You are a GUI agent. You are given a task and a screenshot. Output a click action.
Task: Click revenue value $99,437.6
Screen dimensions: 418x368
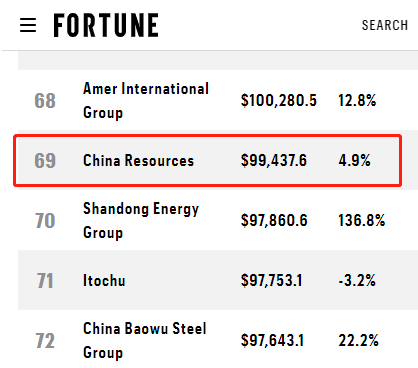[x=274, y=160]
